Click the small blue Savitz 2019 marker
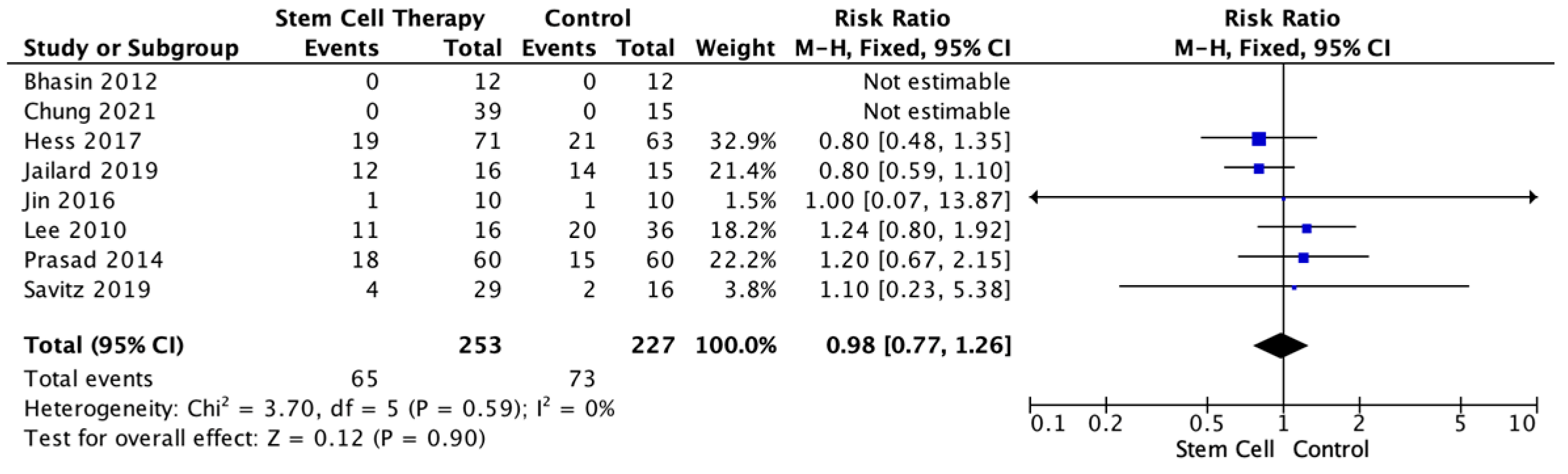The height and width of the screenshot is (474, 1568). [x=1293, y=287]
